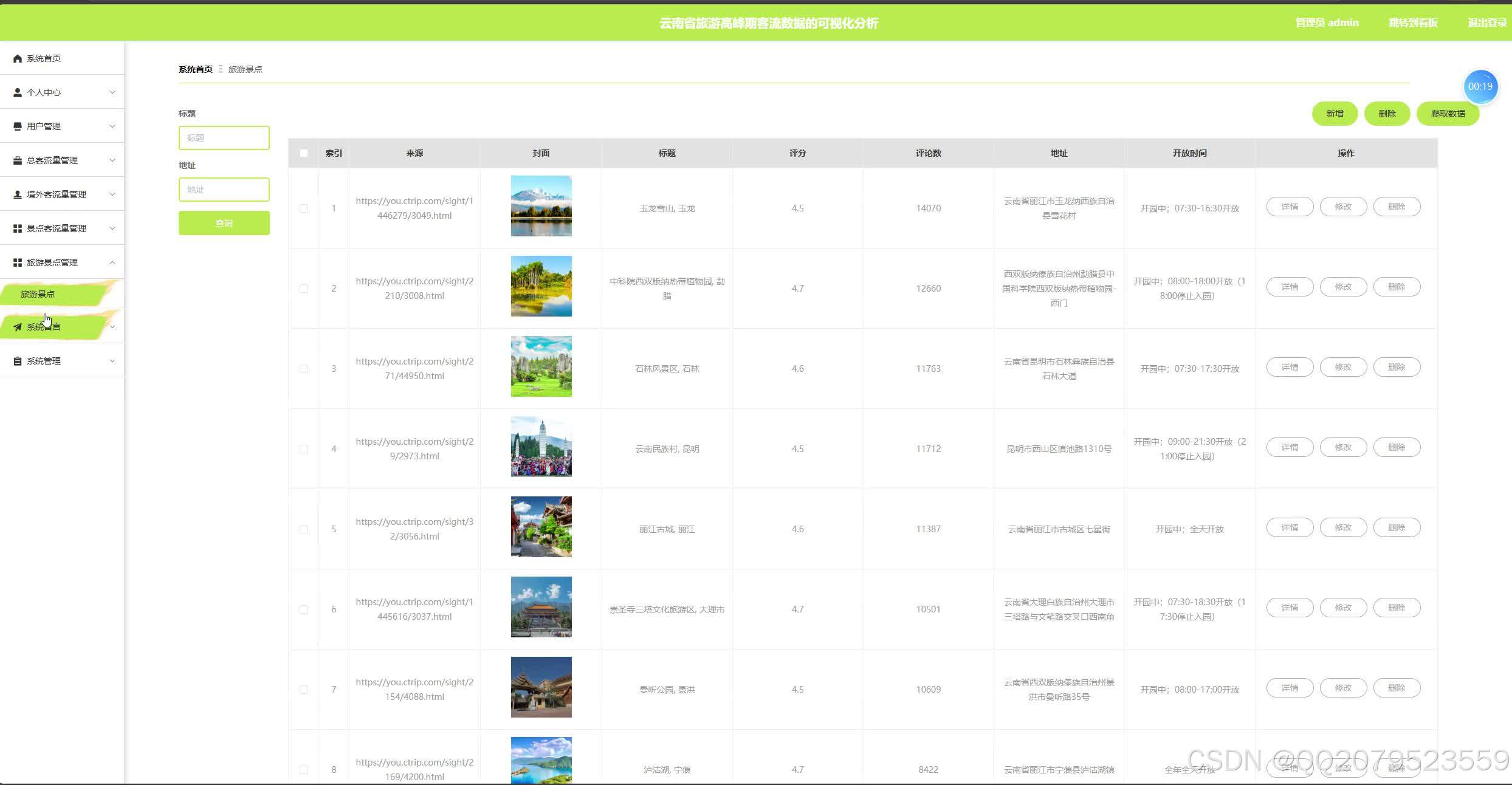The image size is (1512, 785).
Task: Focus the 标题 search input
Action: point(224,138)
